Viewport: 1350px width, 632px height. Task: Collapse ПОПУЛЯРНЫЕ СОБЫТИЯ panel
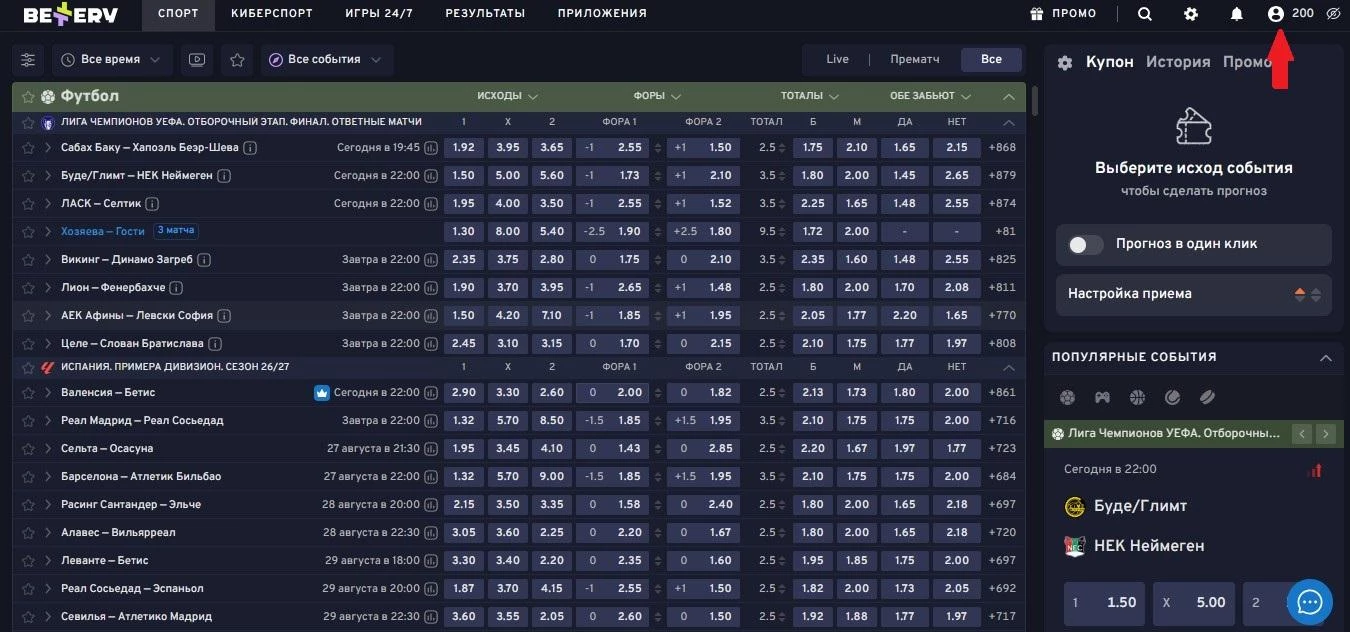coord(1326,358)
